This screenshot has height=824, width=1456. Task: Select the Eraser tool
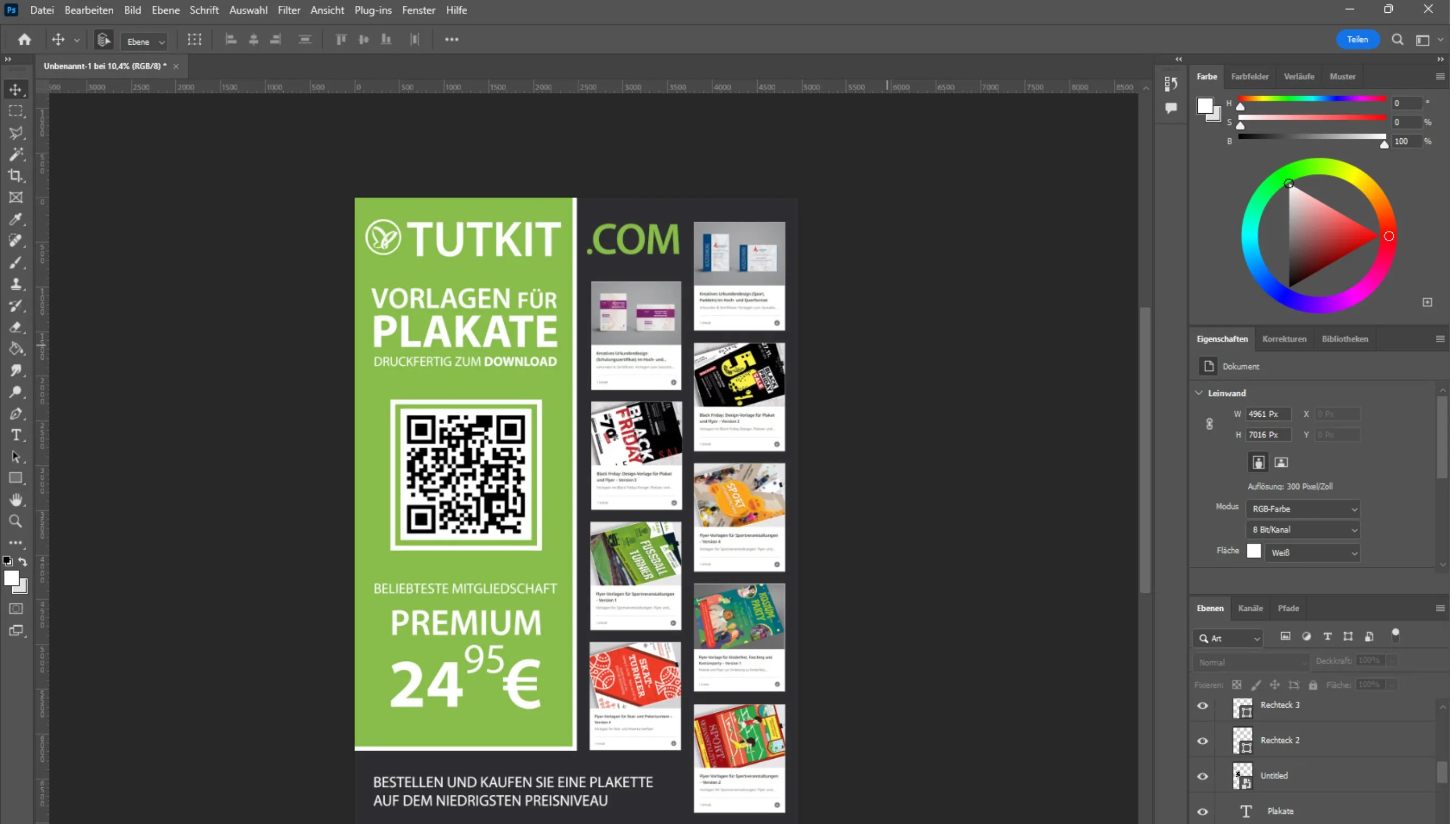16,327
